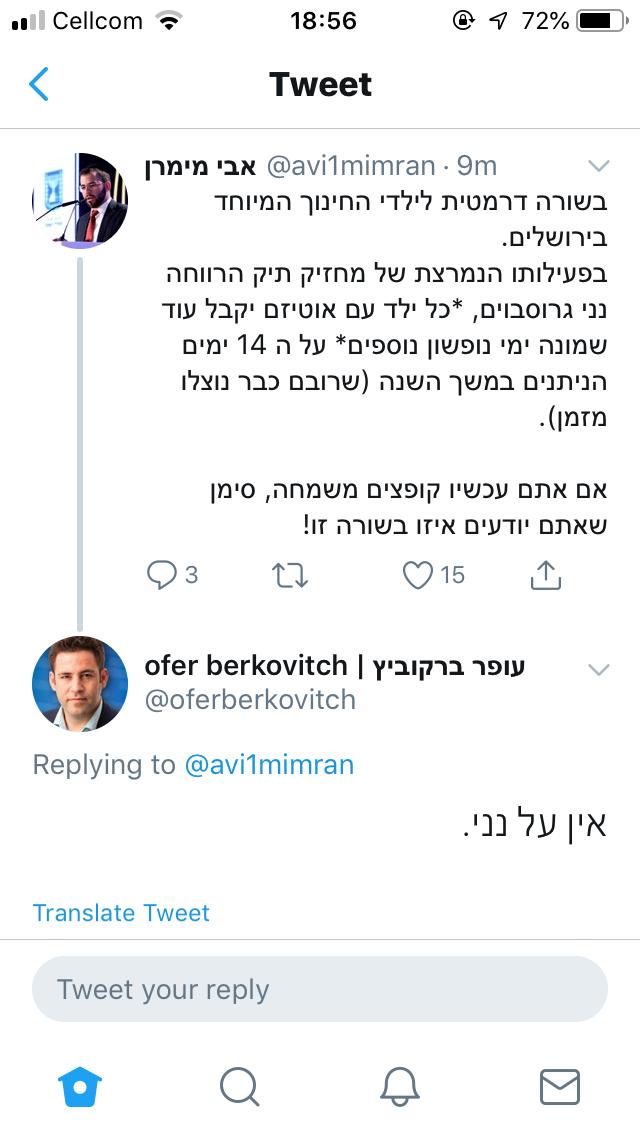Open the Notifications bell tab

[x=400, y=1086]
